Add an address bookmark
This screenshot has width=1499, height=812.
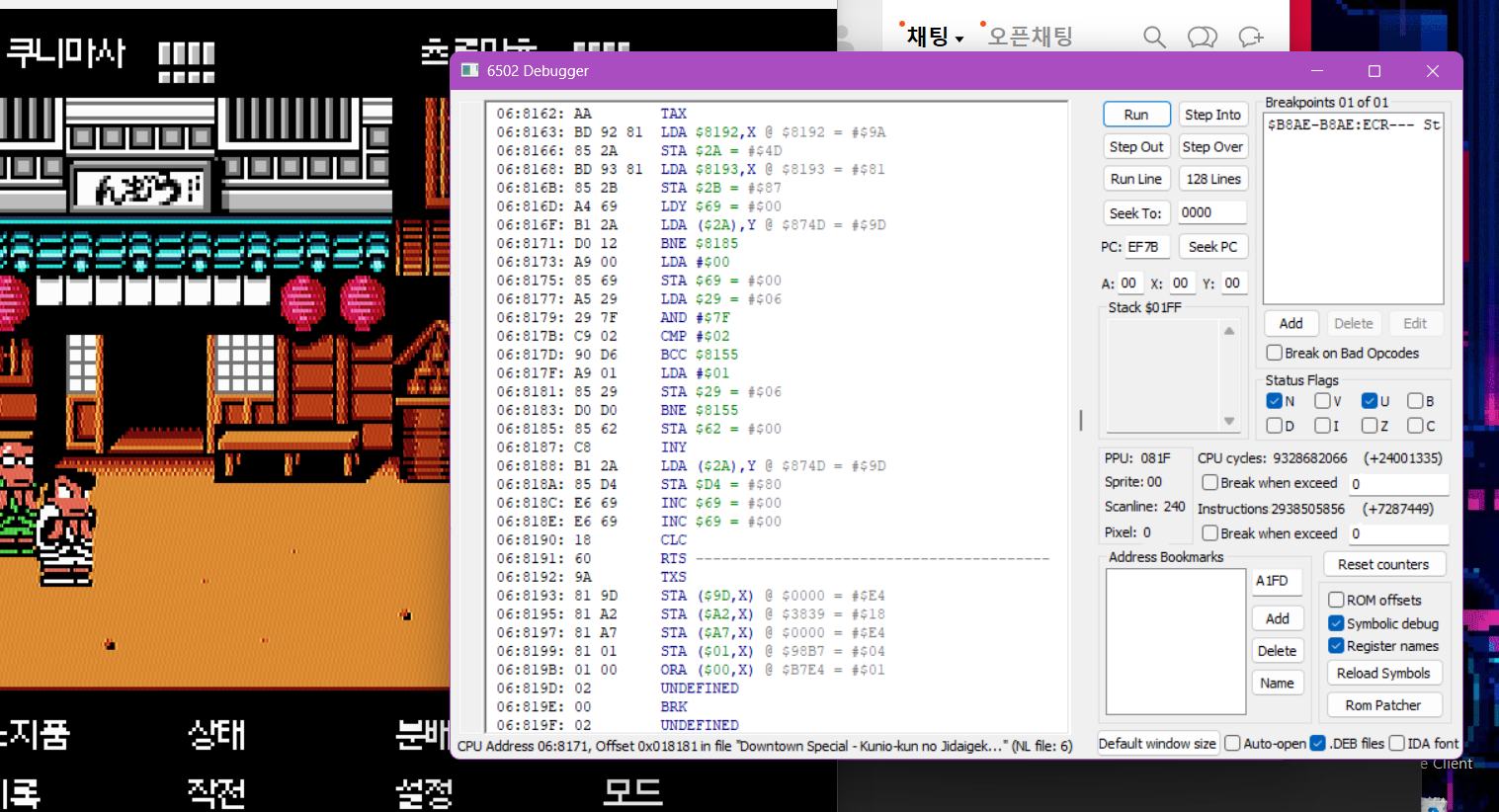pos(1278,618)
